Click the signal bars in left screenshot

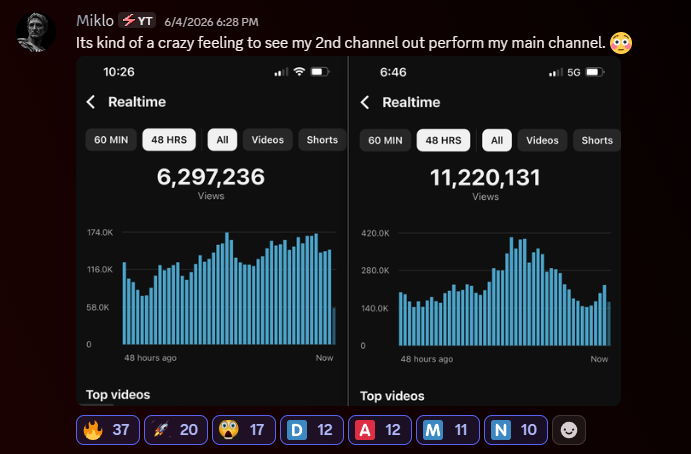point(281,72)
